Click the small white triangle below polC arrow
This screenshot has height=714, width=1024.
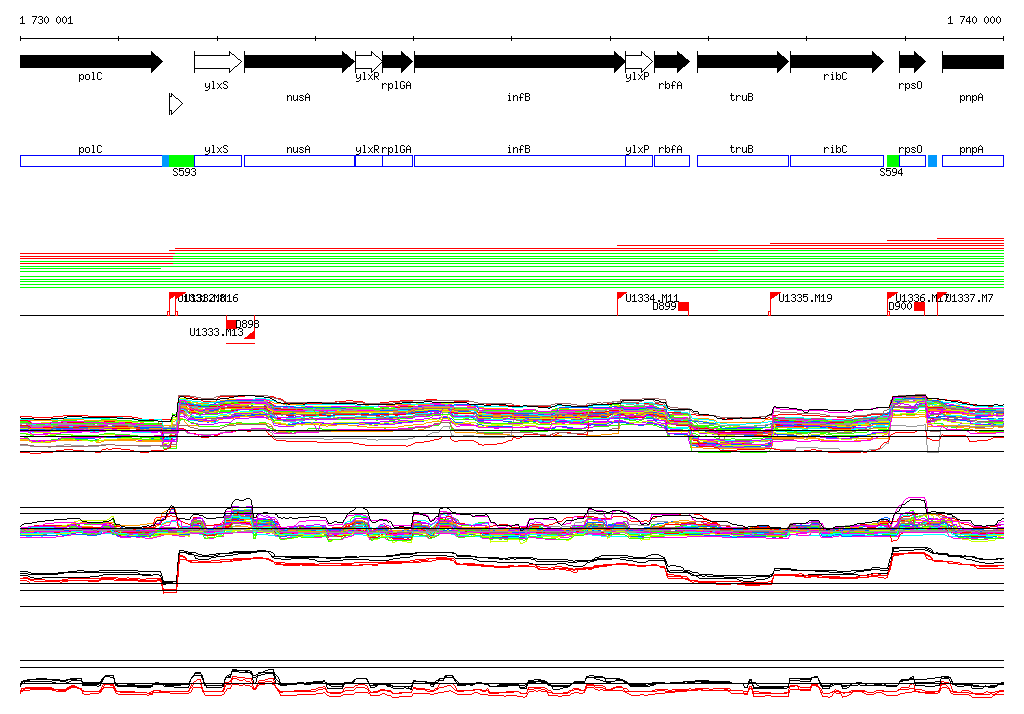tap(176, 104)
